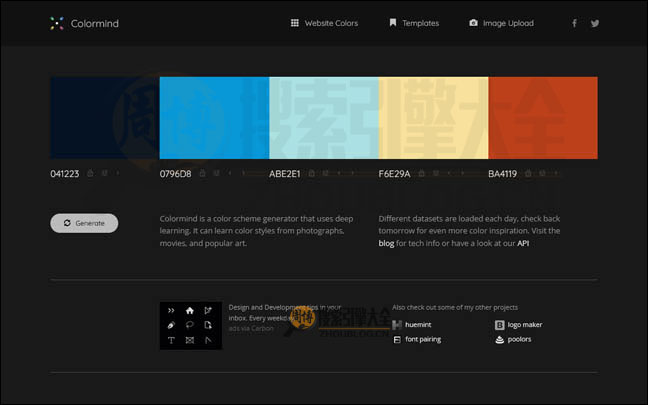648x405 pixels.
Task: Click the camera icon beside Image Upload
Action: [473, 23]
